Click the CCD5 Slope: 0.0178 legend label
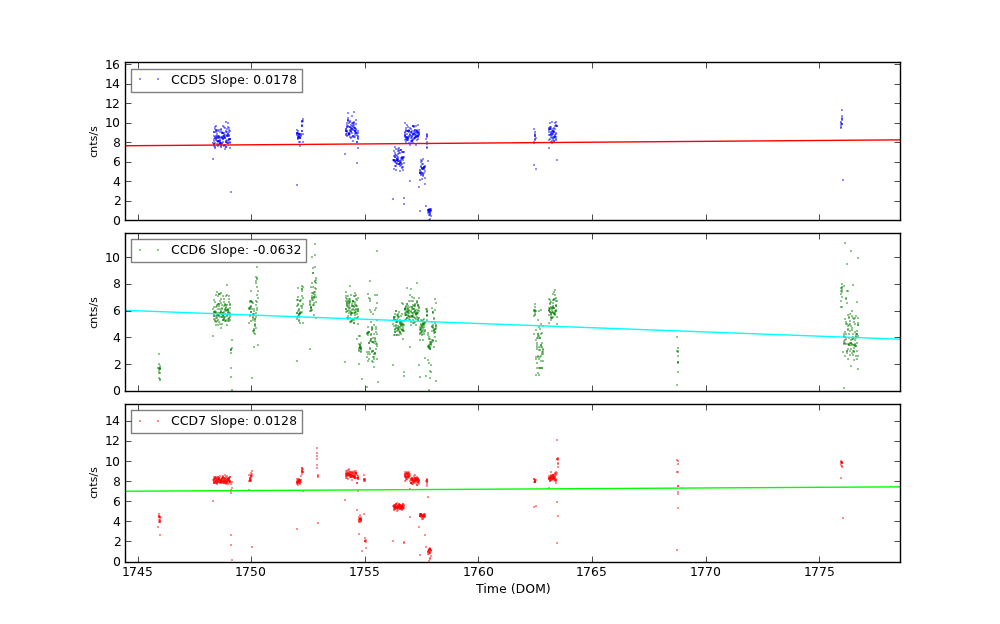The height and width of the screenshot is (624, 1000). click(x=233, y=80)
